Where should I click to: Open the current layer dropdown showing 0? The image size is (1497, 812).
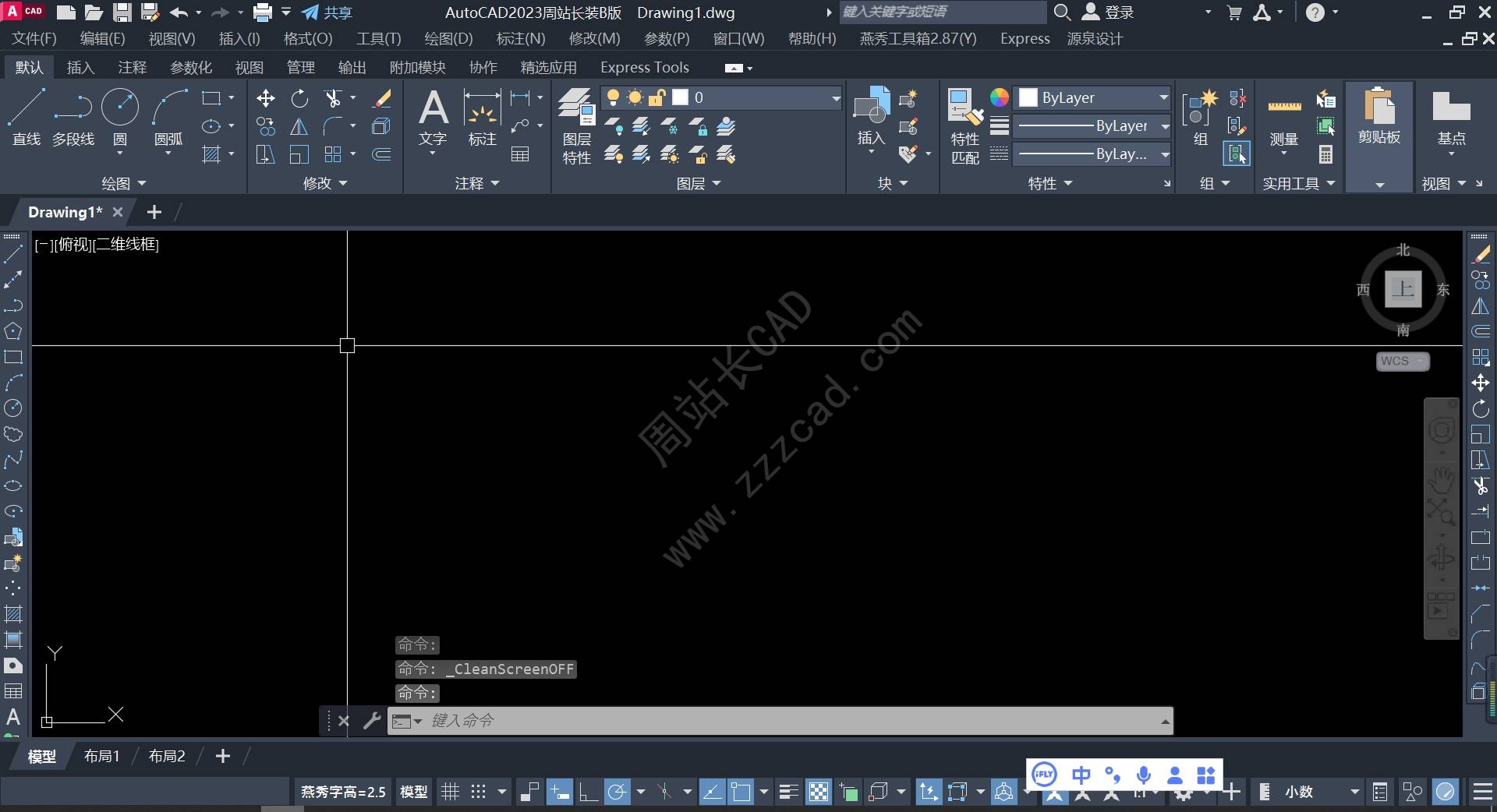point(722,97)
